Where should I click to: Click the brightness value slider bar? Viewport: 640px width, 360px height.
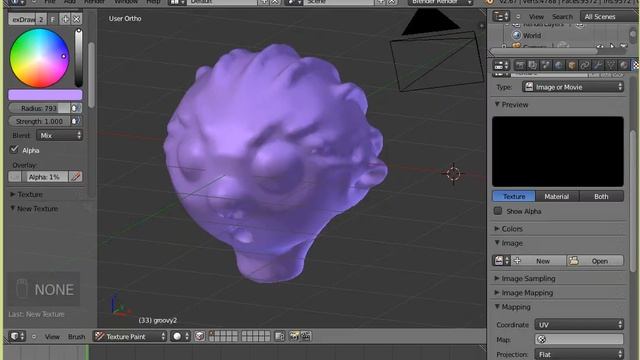click(78, 58)
